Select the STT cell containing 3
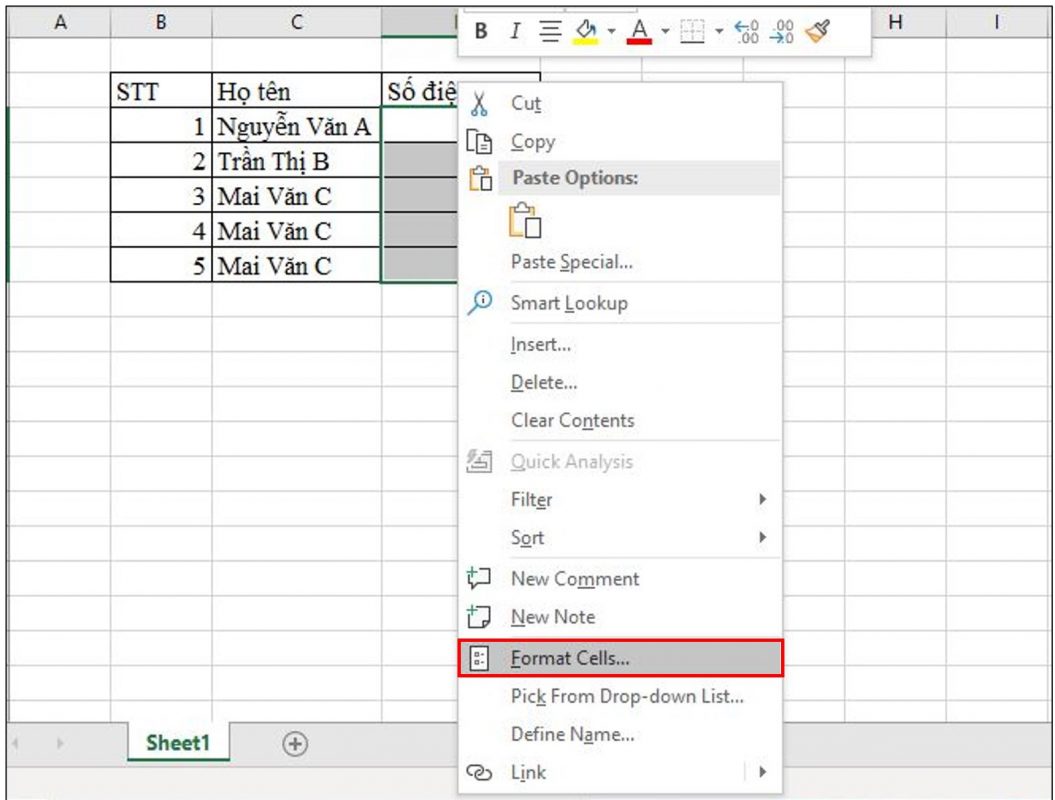1055x800 pixels. coord(161,195)
